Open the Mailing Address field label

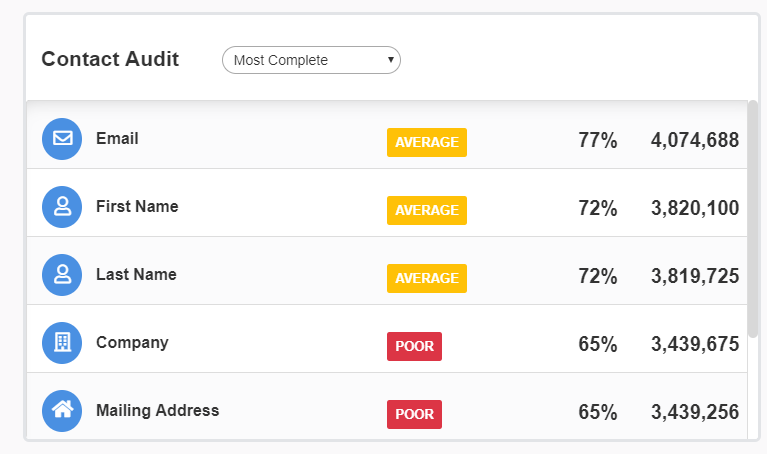(x=157, y=410)
